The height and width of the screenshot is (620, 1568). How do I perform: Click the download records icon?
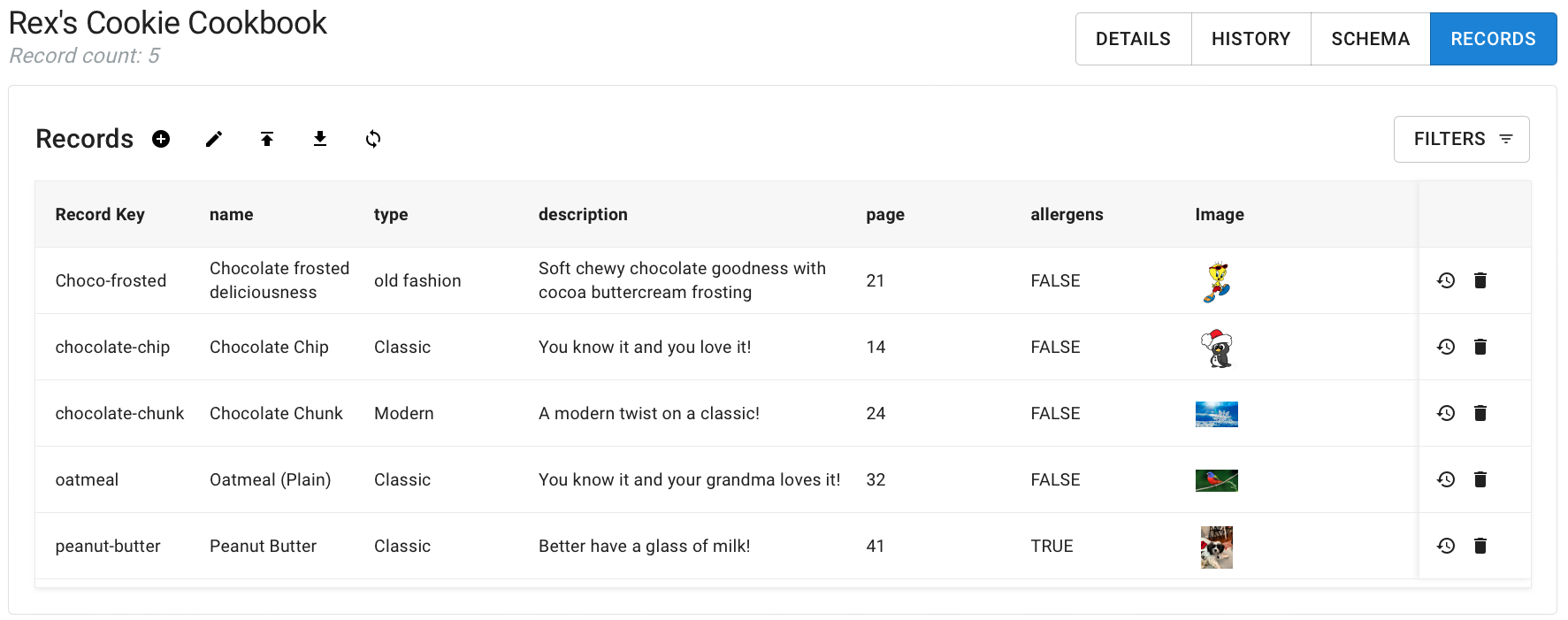[320, 139]
